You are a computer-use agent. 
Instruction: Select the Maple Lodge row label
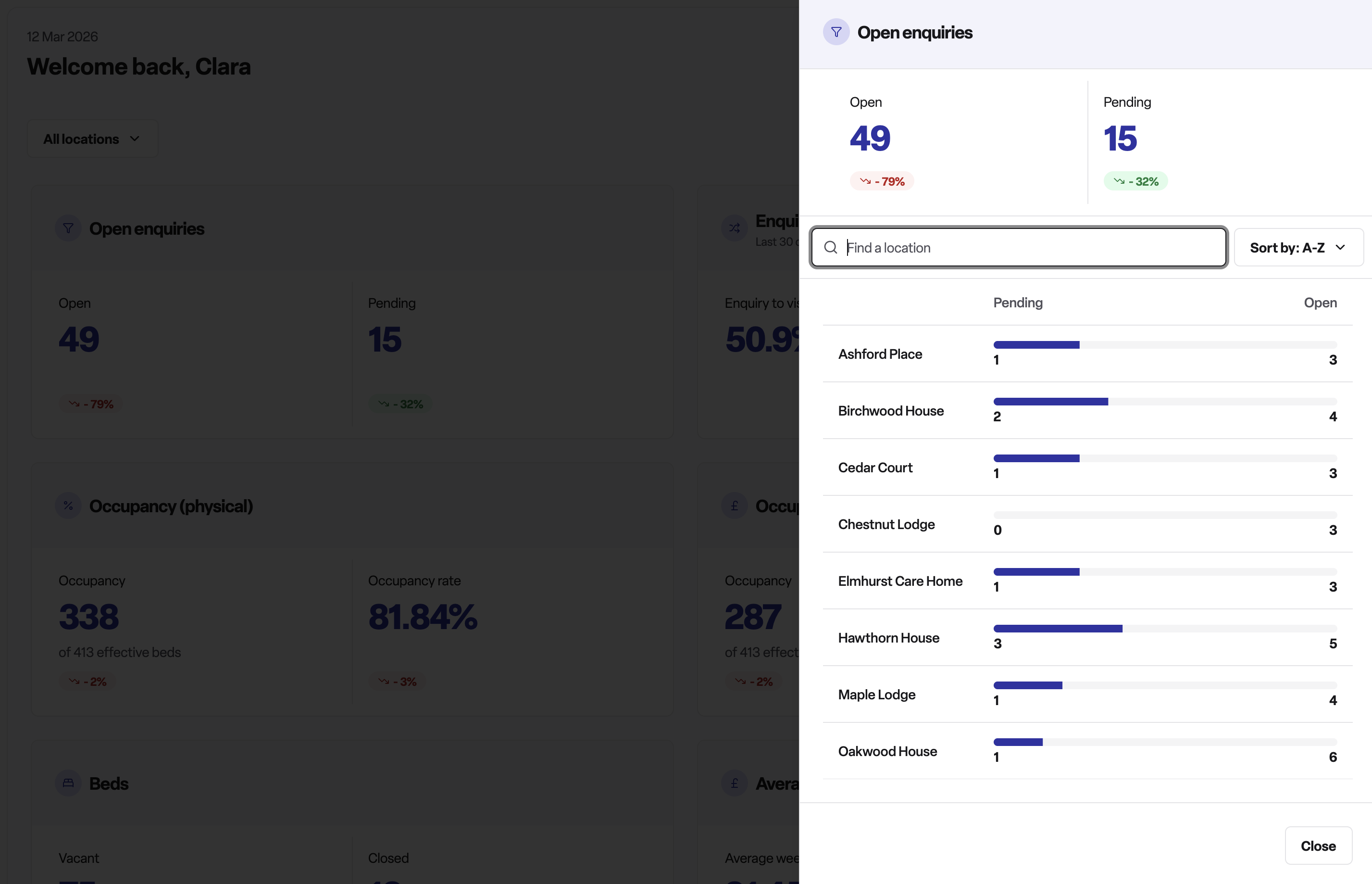pyautogui.click(x=876, y=695)
